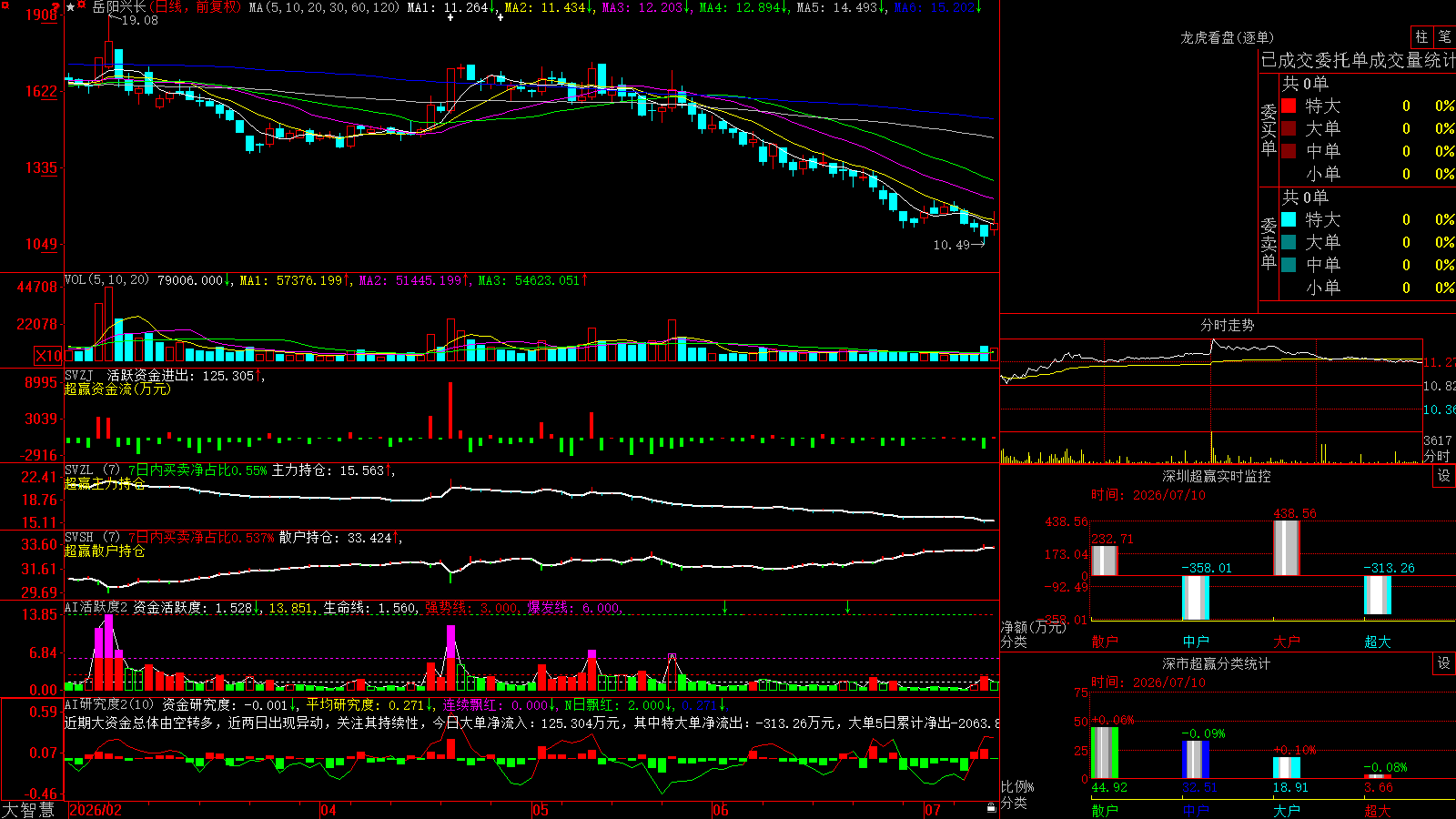
Task: Open 设 settings for 深圳超赢实时监控
Action: coord(1444,476)
